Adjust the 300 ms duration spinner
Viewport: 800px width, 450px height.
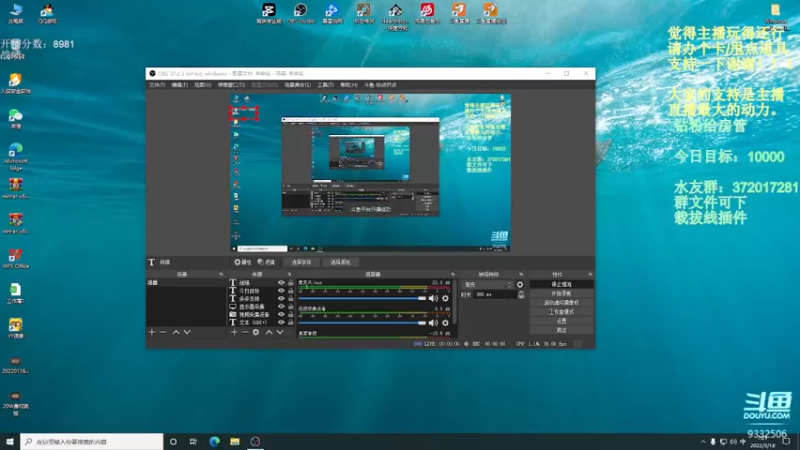pyautogui.click(x=521, y=294)
